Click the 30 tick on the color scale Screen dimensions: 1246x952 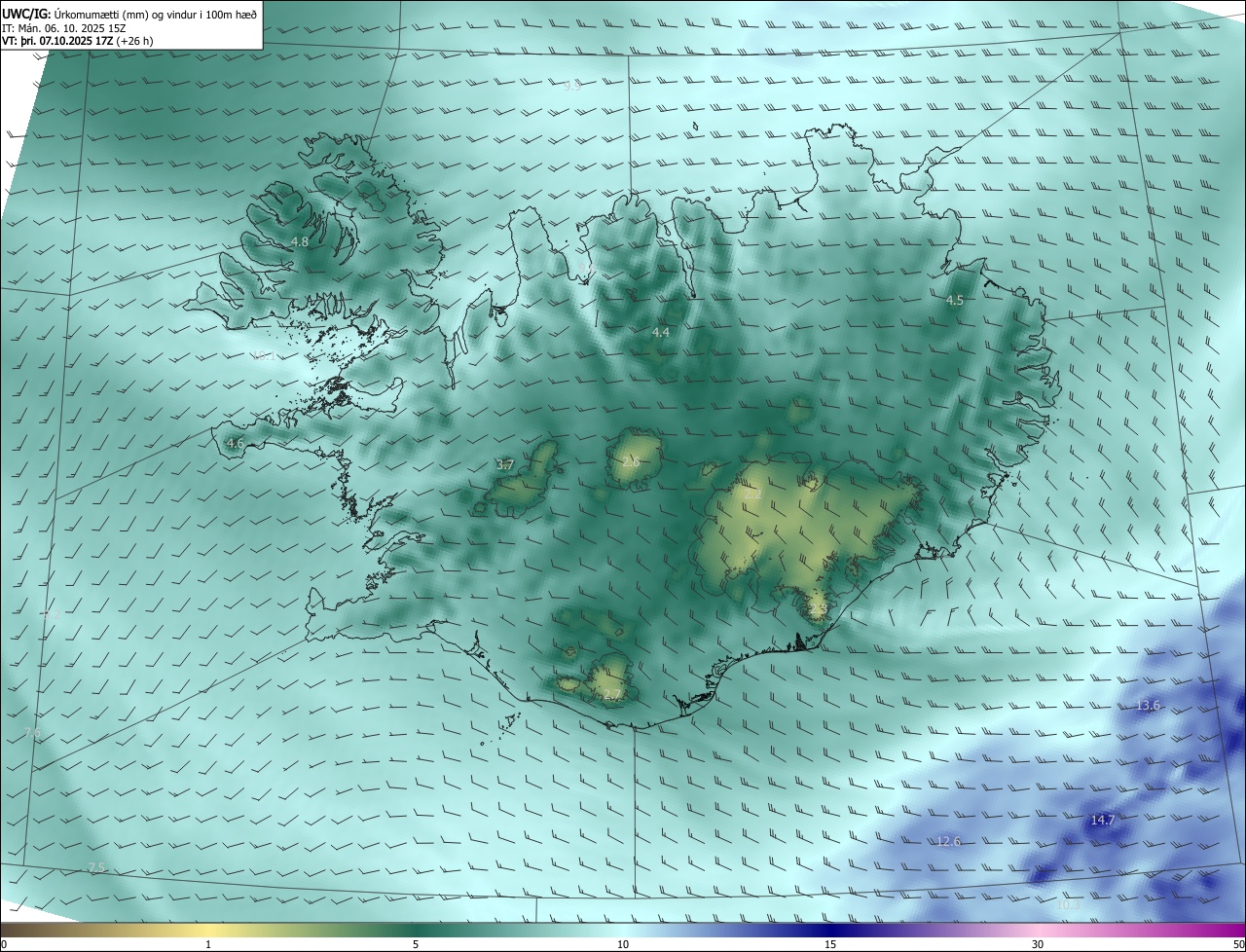click(1038, 944)
